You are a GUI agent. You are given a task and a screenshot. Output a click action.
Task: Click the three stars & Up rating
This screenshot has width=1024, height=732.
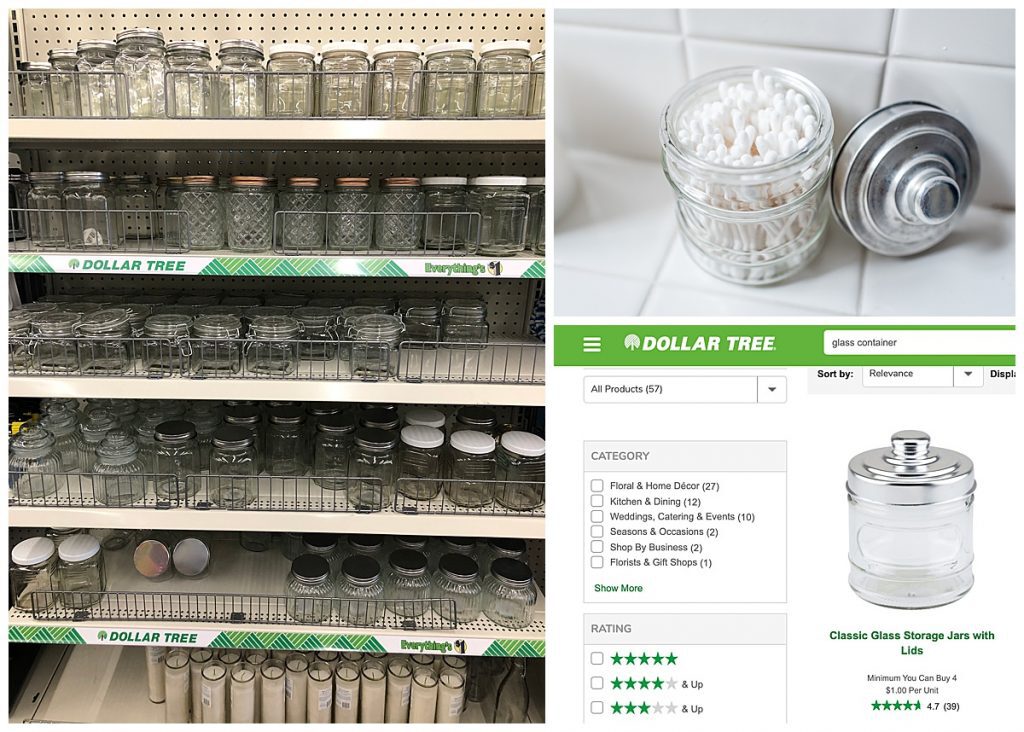click(x=656, y=708)
